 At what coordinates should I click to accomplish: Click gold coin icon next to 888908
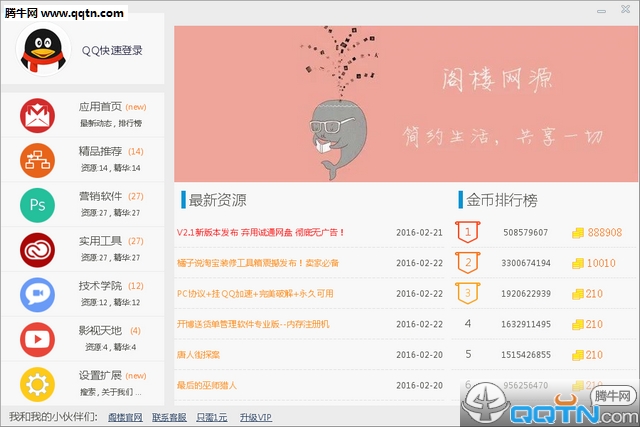click(x=577, y=233)
